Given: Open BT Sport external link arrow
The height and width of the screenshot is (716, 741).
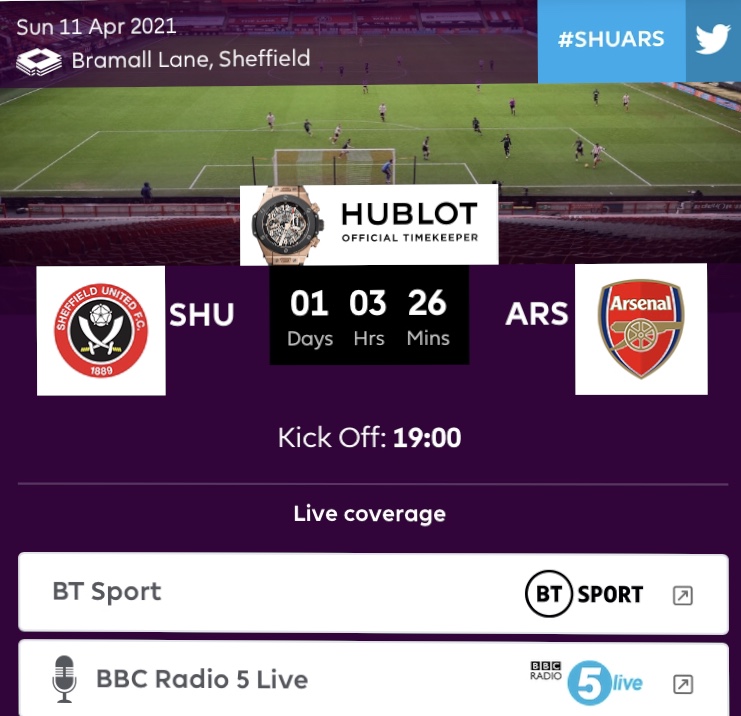Looking at the screenshot, I should click(x=683, y=595).
